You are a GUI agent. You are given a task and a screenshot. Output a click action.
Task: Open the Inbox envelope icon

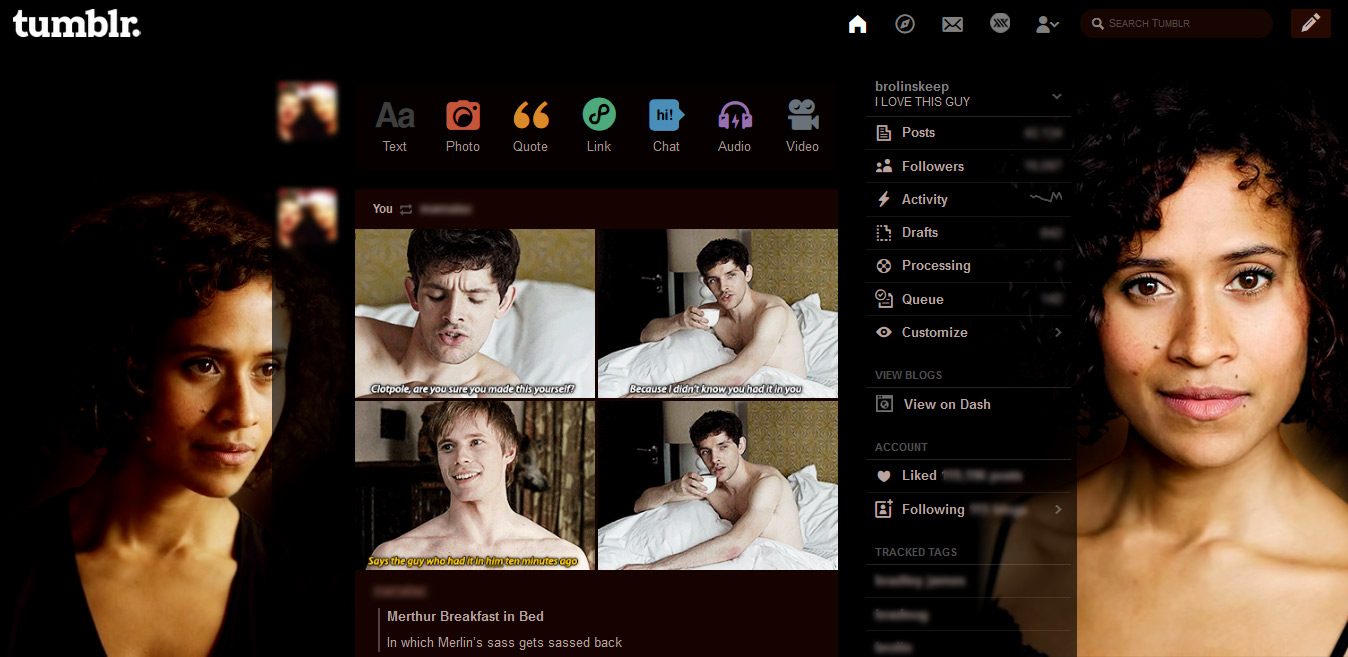952,24
